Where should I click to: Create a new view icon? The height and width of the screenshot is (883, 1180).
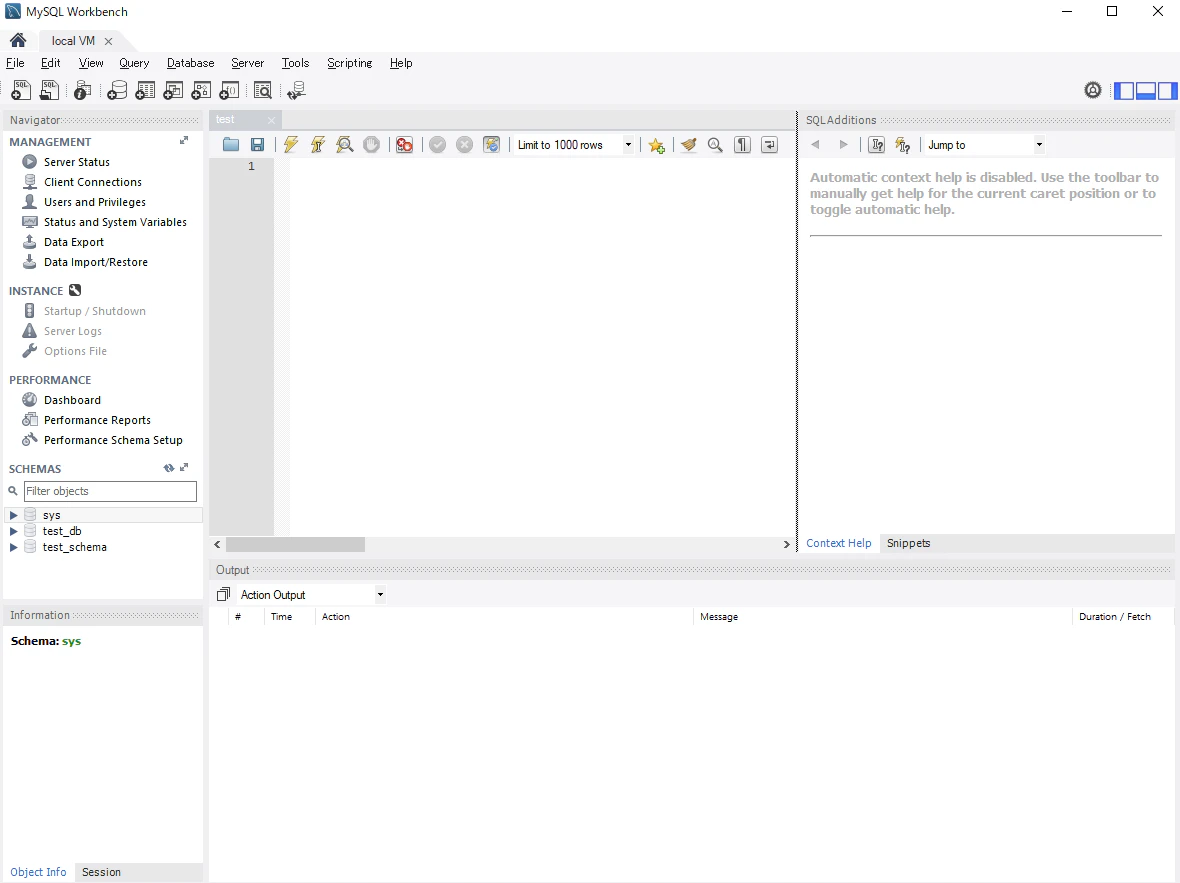pos(173,90)
